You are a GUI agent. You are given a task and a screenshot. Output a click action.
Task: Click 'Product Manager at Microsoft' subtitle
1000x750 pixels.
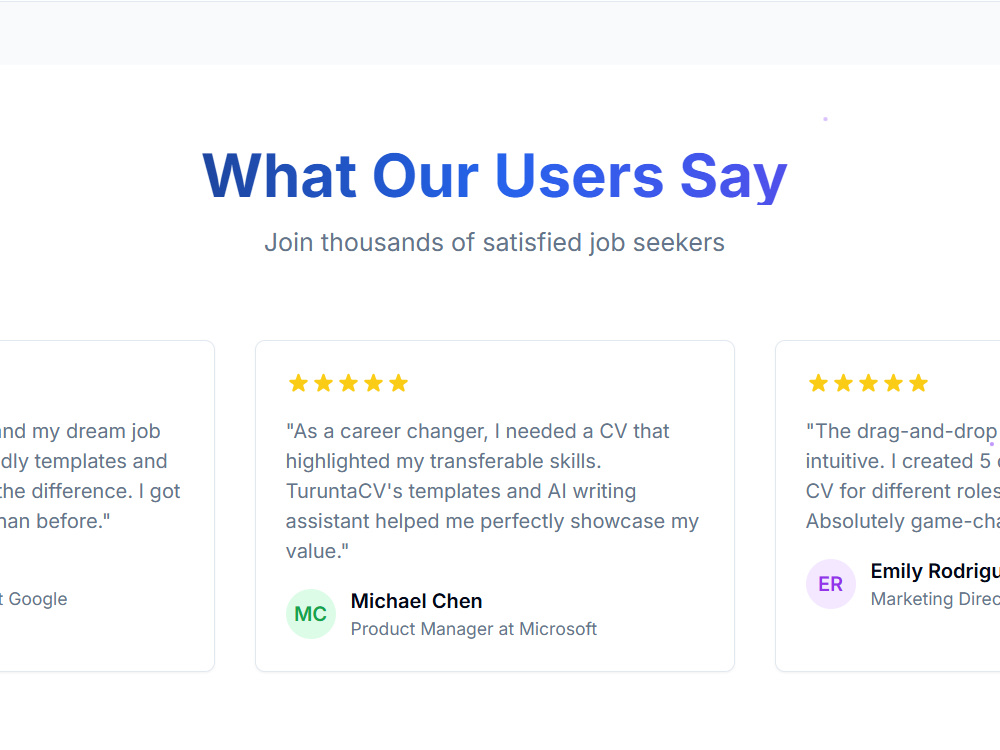tap(474, 629)
